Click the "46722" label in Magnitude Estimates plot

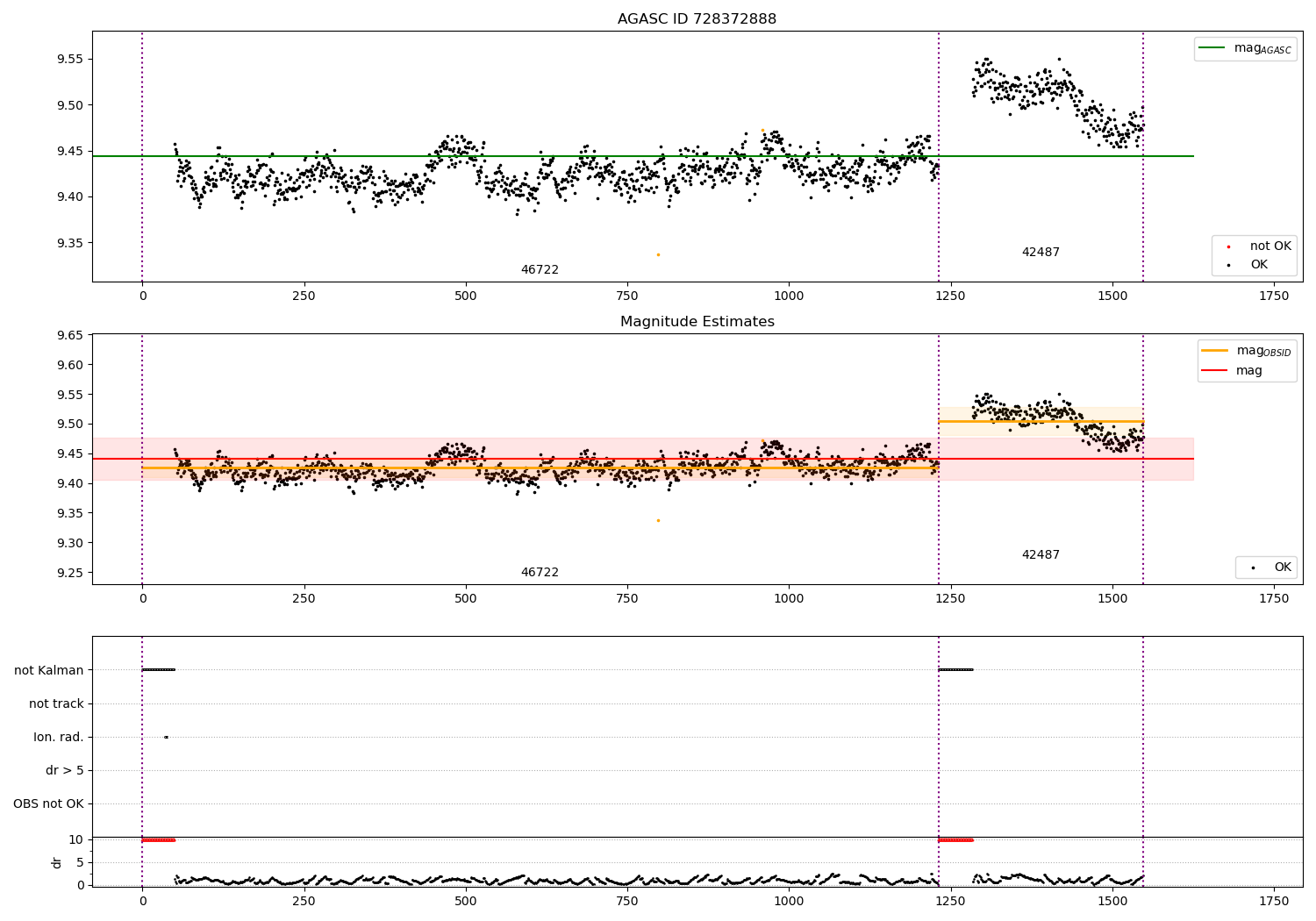540,573
